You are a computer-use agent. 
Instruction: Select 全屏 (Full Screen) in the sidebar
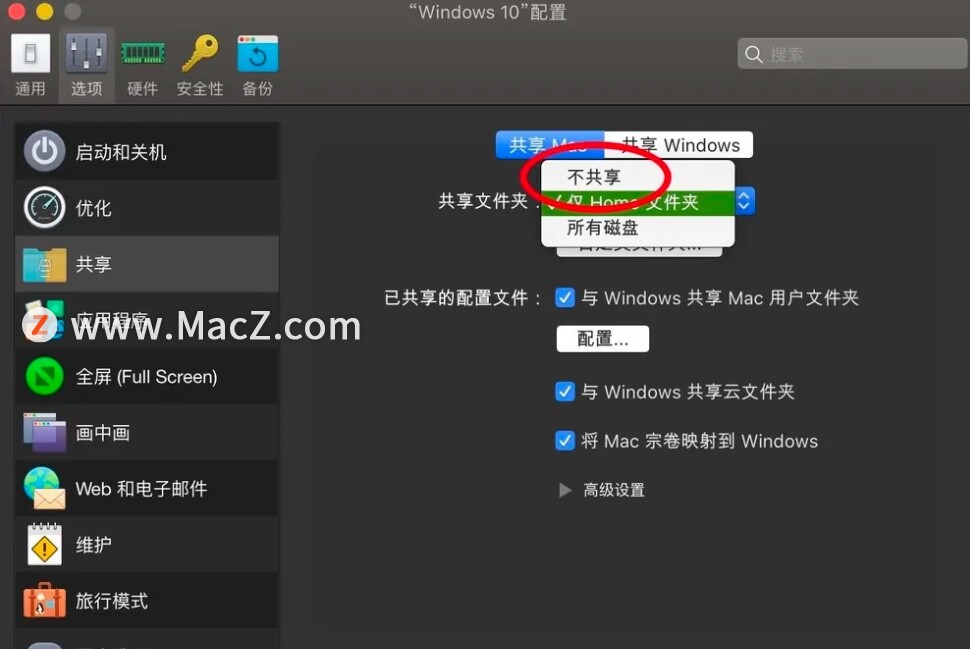click(x=147, y=377)
